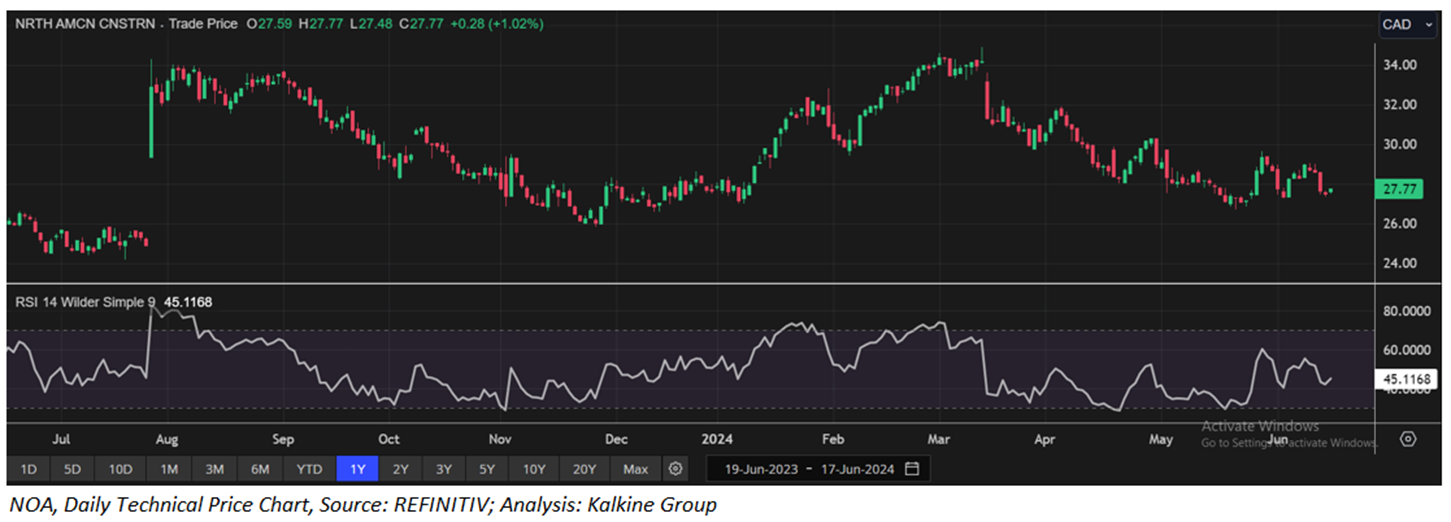Click the 24.00 price axis label
The height and width of the screenshot is (522, 1451).
[x=1400, y=263]
